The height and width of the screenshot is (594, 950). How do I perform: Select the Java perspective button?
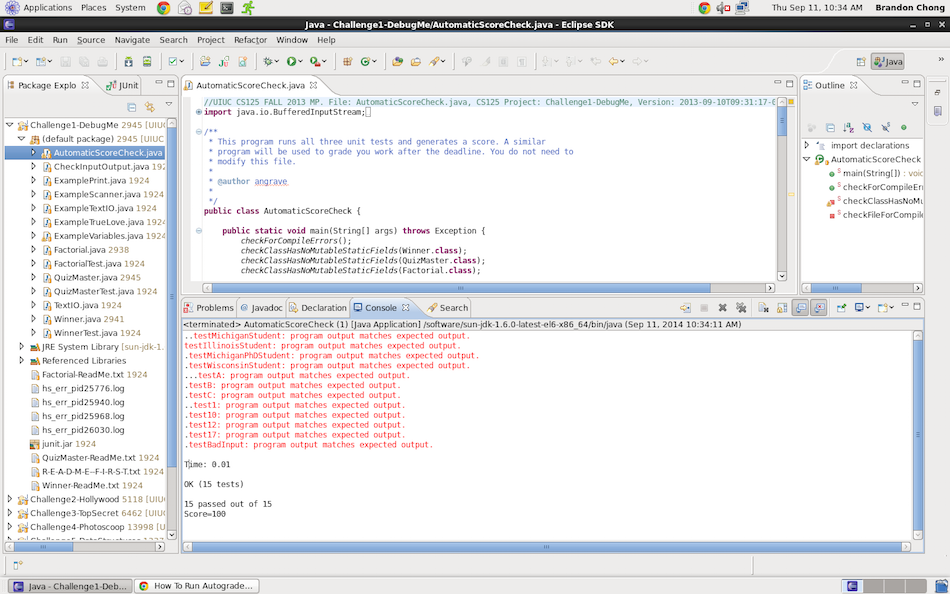pyautogui.click(x=887, y=62)
